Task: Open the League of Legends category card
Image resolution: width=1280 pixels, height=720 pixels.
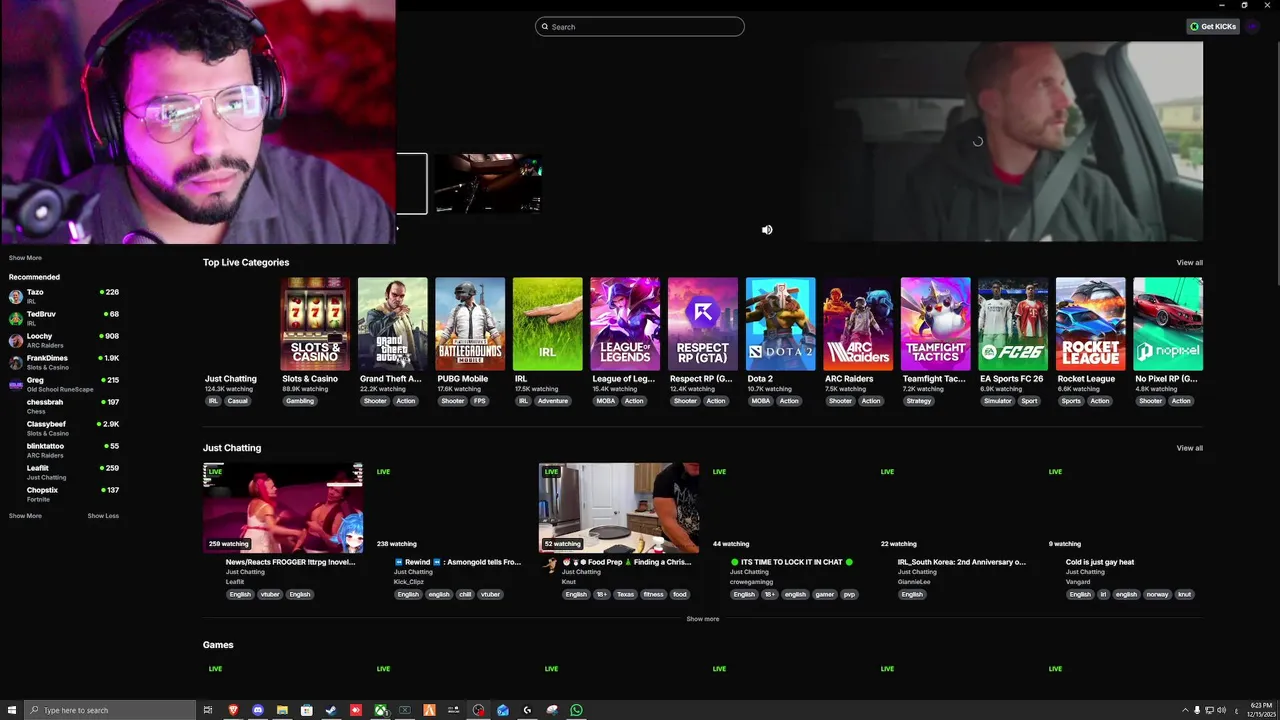Action: click(625, 324)
